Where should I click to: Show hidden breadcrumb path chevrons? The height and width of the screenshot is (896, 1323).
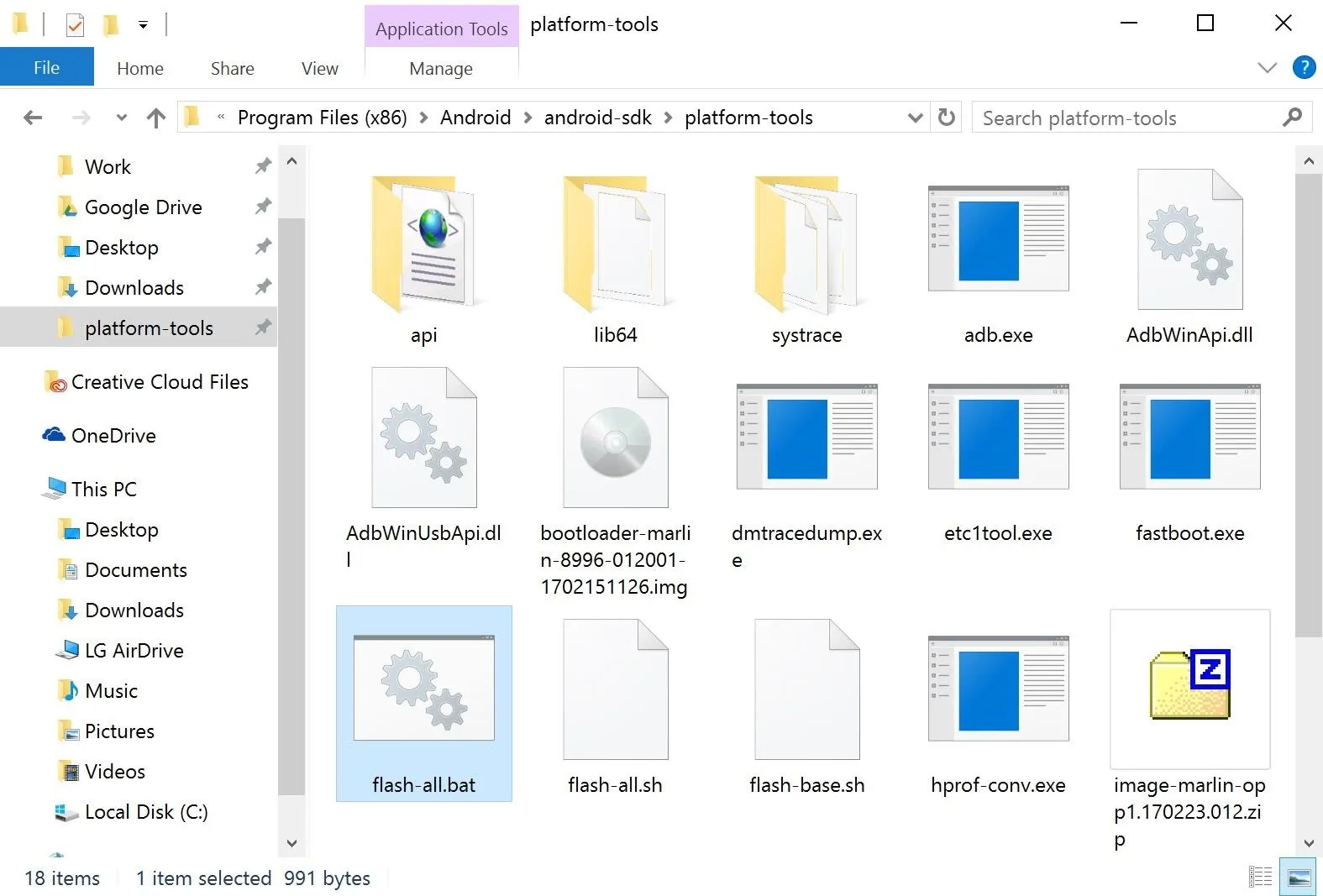[x=221, y=118]
